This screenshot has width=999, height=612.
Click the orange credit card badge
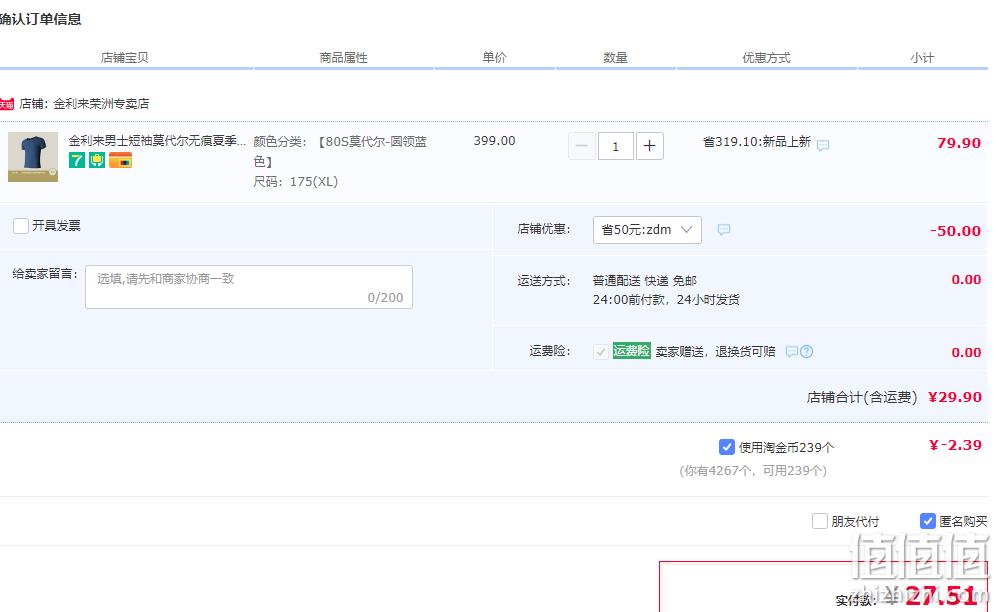[120, 160]
